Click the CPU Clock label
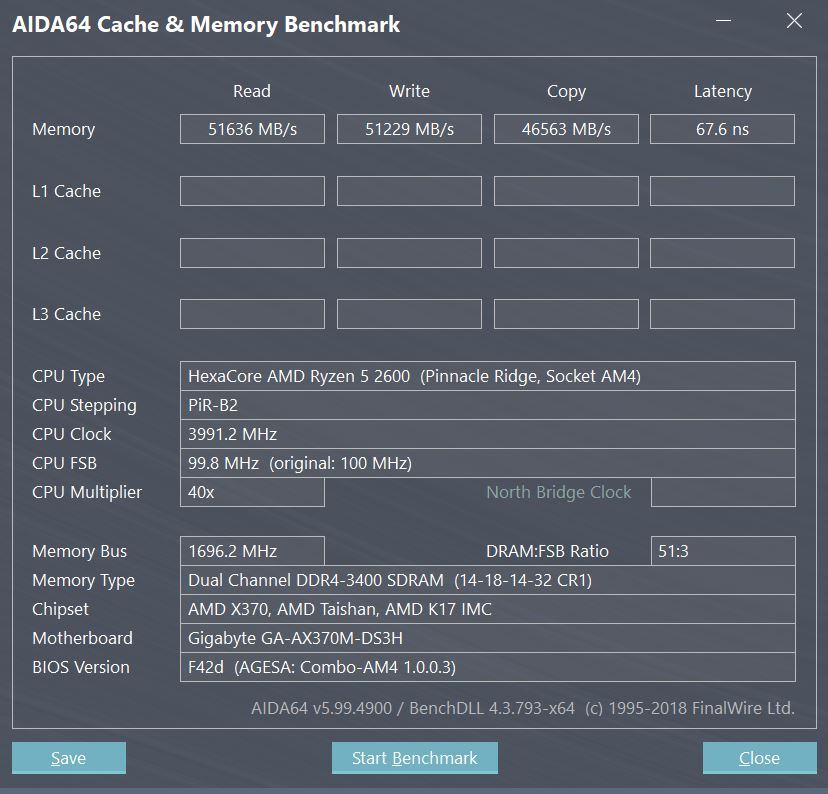 pyautogui.click(x=71, y=434)
